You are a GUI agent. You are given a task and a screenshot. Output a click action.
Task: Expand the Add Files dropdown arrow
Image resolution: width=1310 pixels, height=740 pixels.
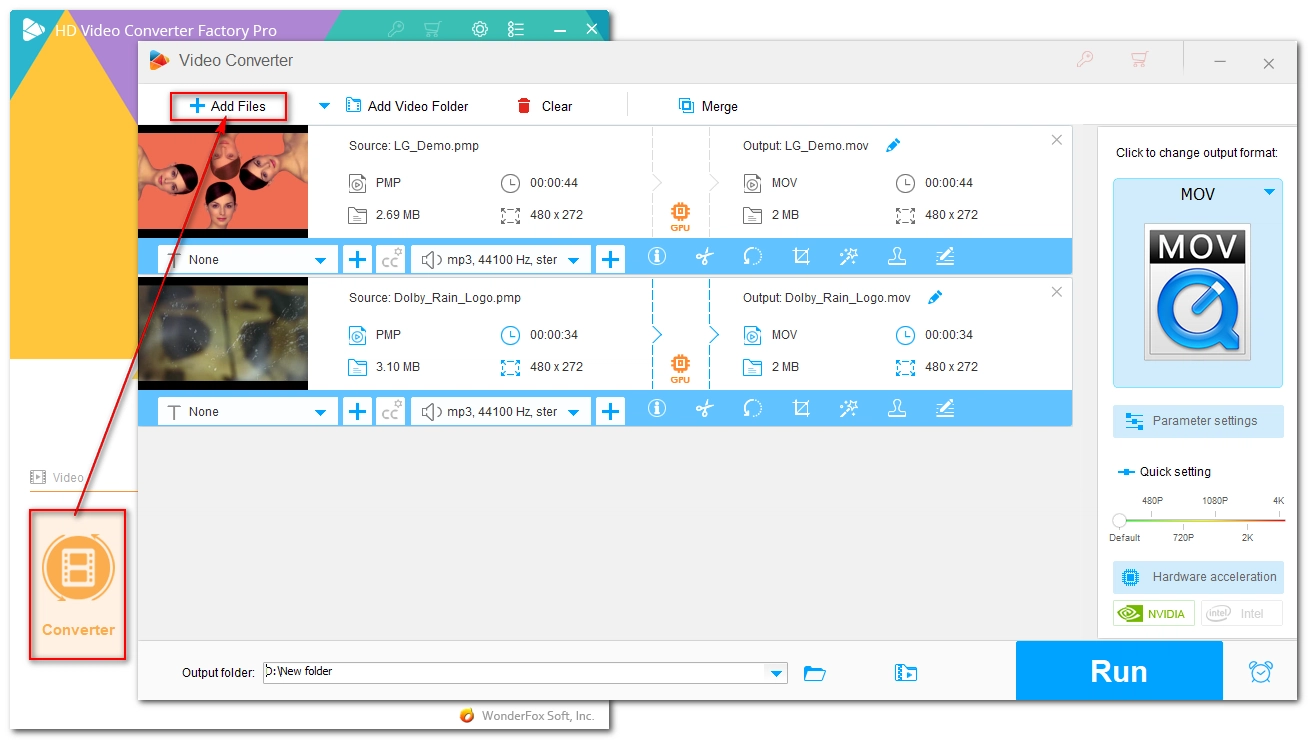(324, 106)
